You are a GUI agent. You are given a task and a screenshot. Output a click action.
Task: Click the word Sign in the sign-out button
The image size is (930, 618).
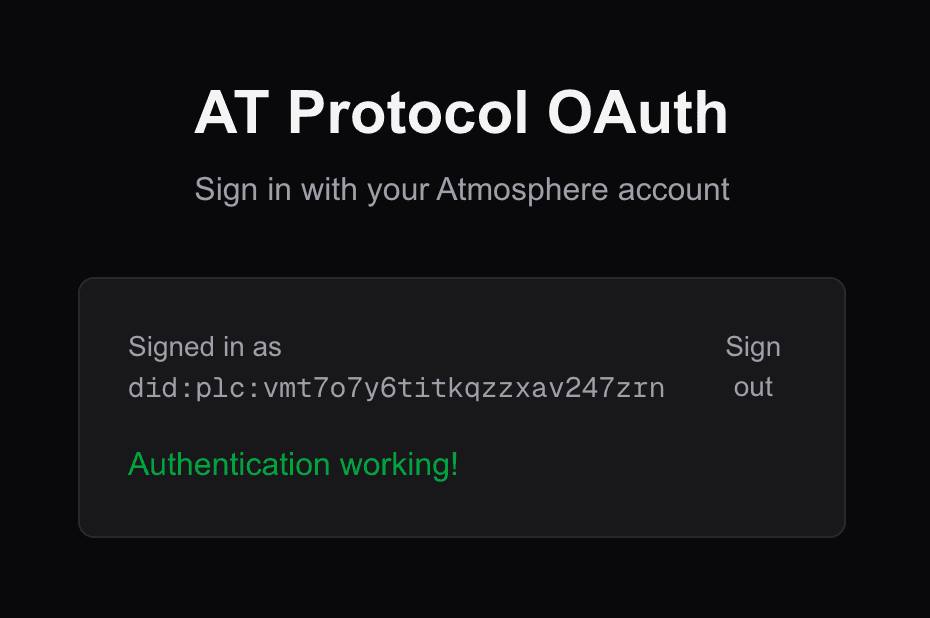pyautogui.click(x=753, y=347)
